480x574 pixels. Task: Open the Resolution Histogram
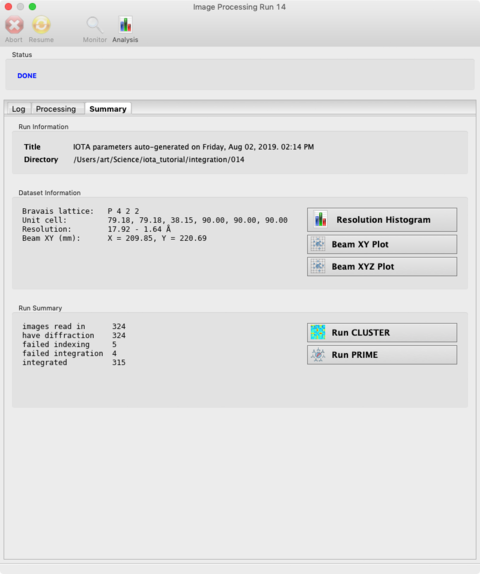coord(382,220)
